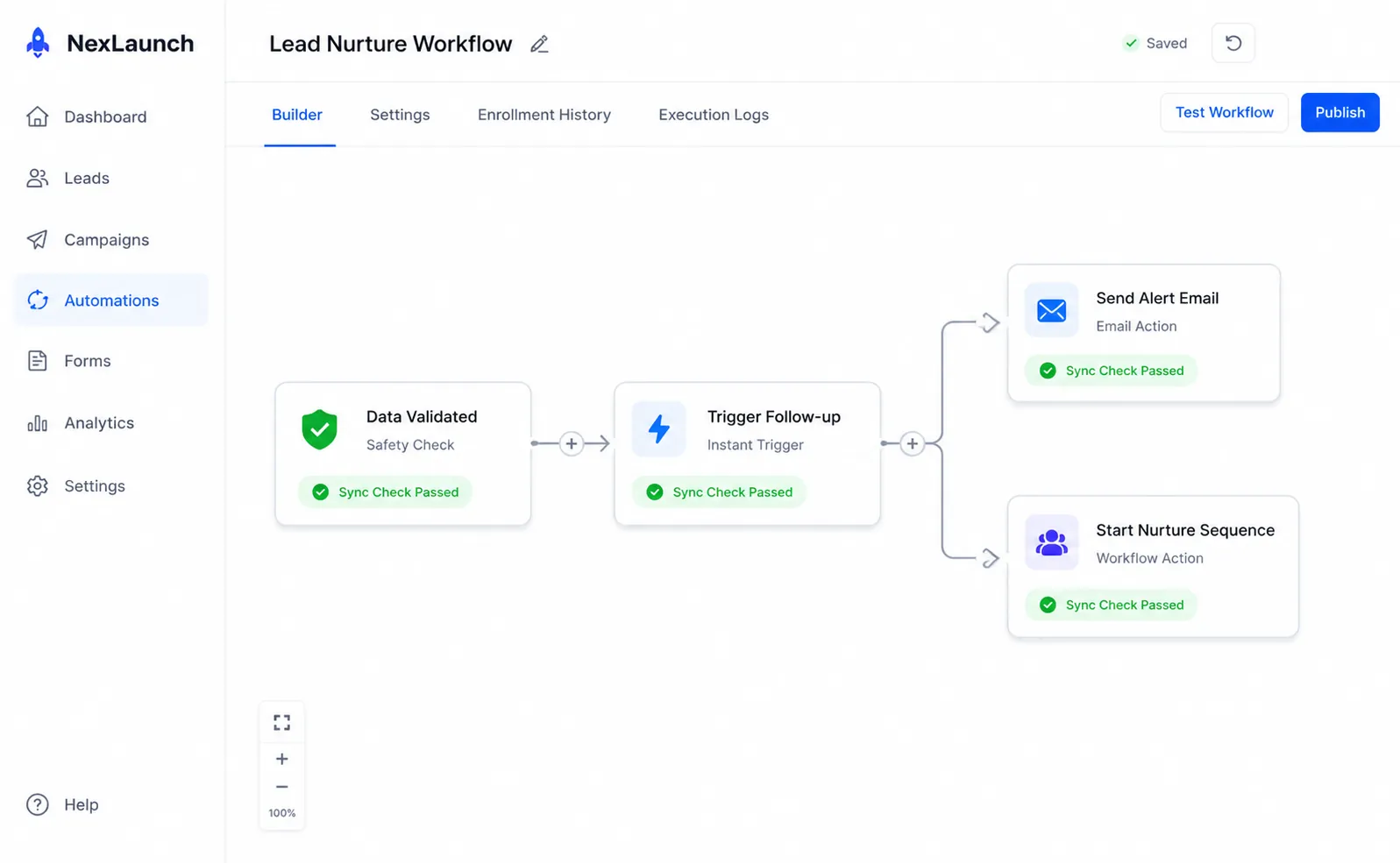Click the Safety Check subtitle
The width and height of the screenshot is (1400, 863).
point(410,445)
